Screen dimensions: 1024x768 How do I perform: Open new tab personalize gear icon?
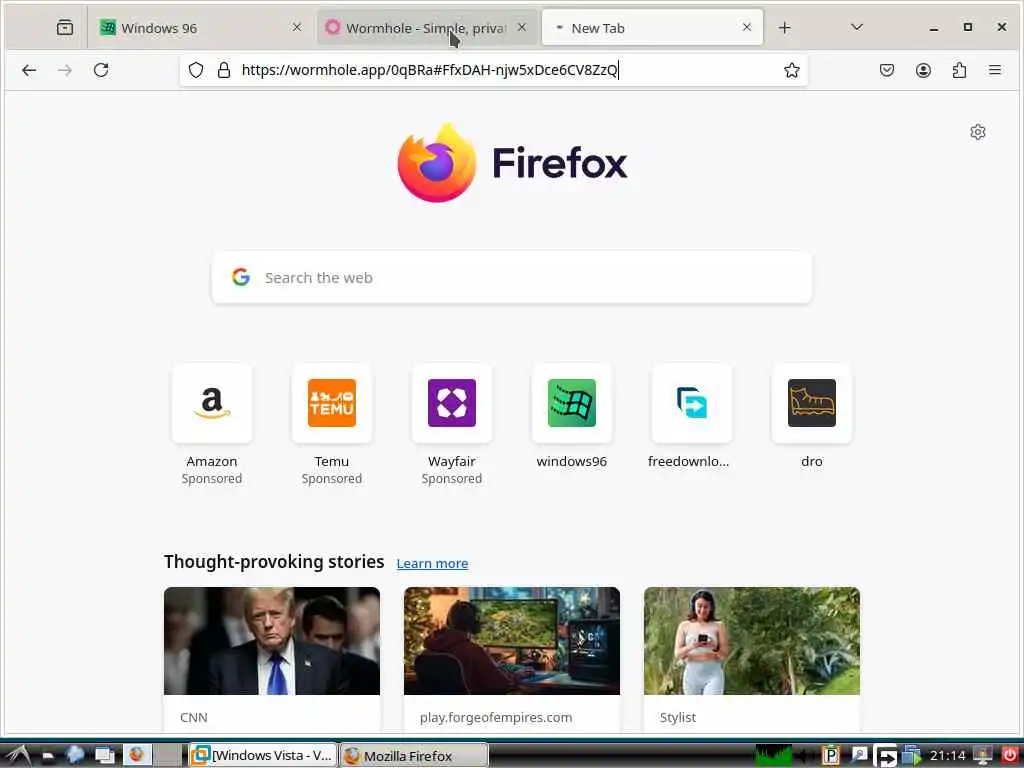[978, 132]
